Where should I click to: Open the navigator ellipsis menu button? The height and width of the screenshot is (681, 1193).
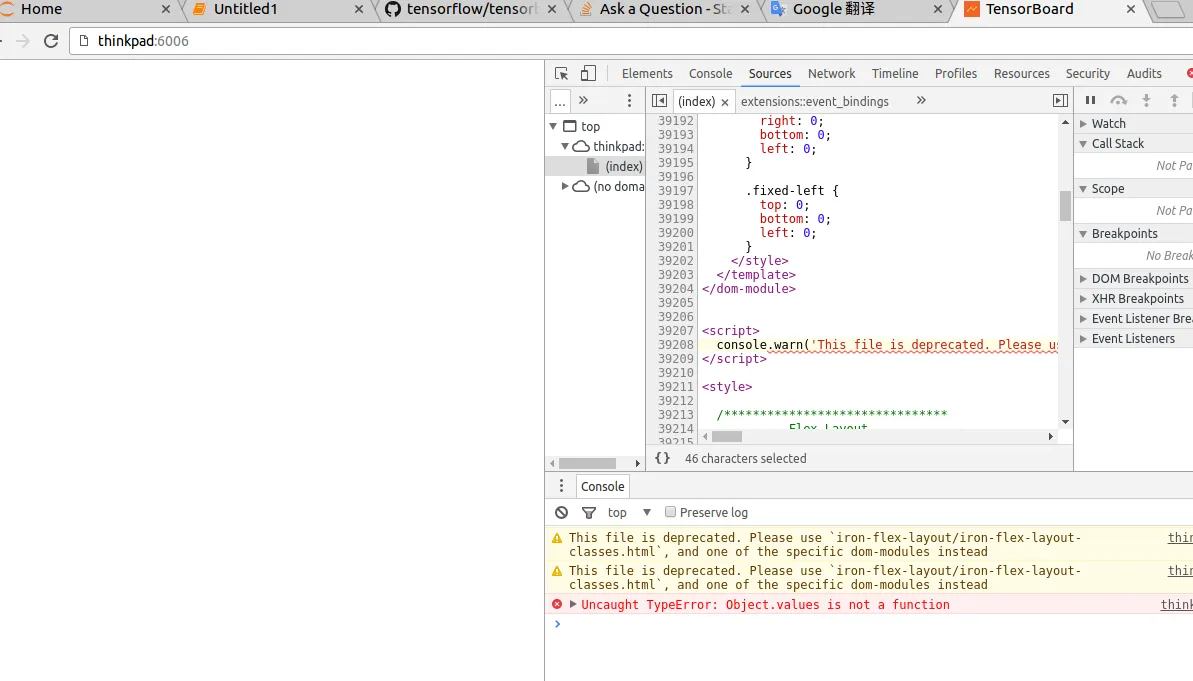click(559, 100)
